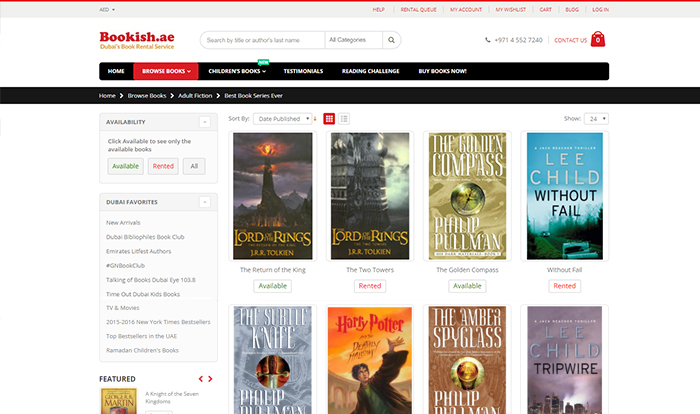Click Available under The Golden Compass

coord(467,286)
